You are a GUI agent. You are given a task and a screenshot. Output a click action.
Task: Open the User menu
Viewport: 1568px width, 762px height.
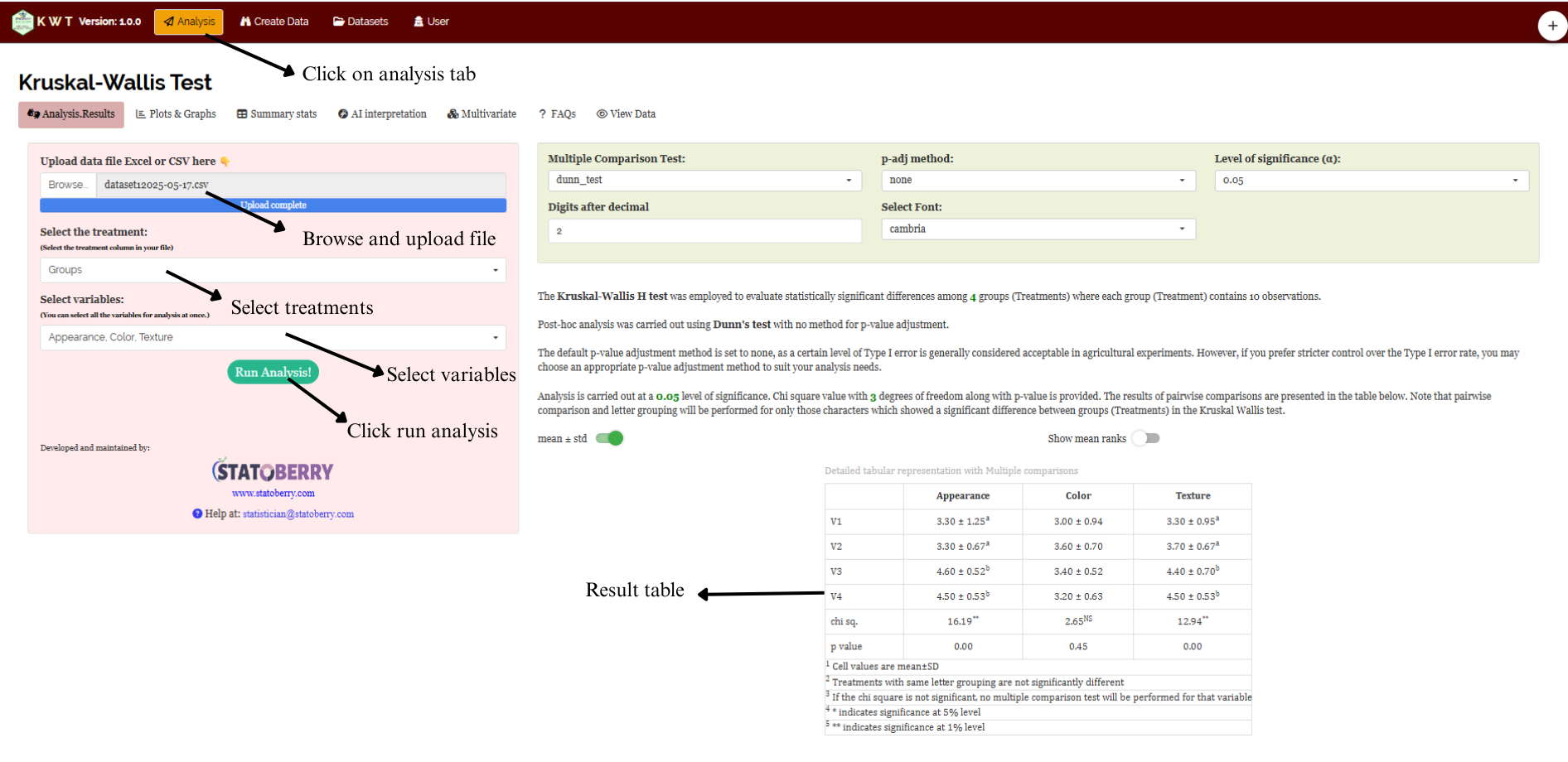[431, 22]
